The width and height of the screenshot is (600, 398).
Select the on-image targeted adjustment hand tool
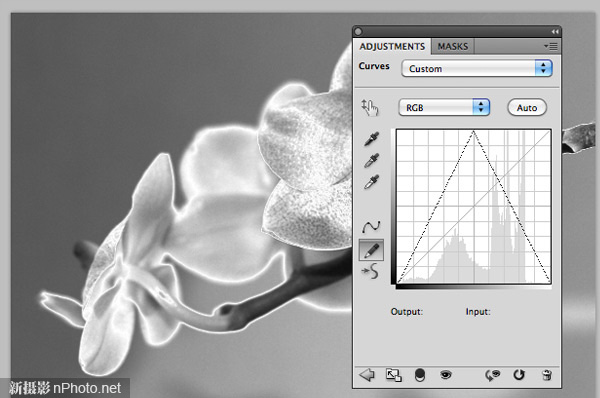tap(370, 108)
